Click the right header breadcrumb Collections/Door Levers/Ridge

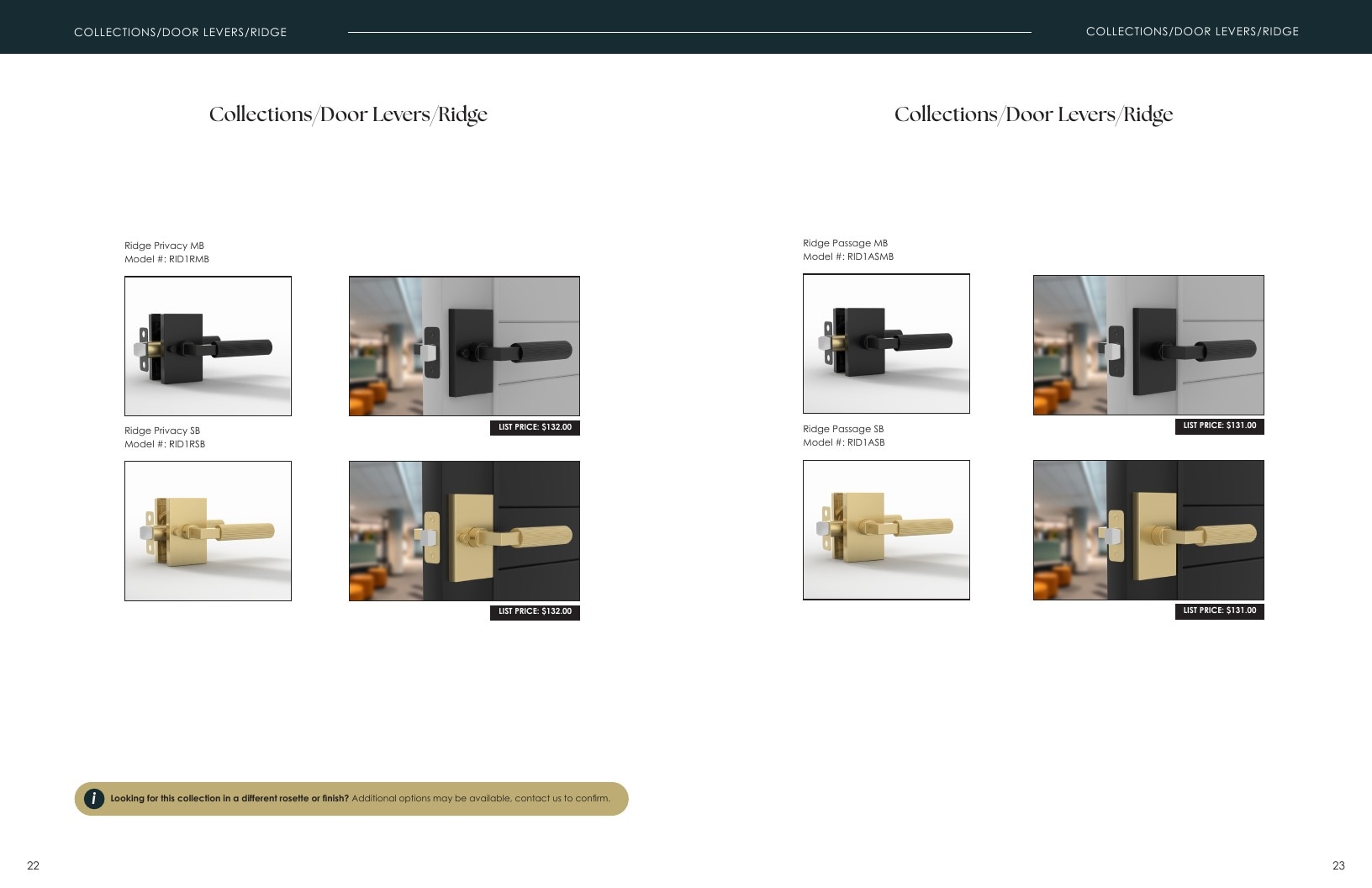point(1192,31)
